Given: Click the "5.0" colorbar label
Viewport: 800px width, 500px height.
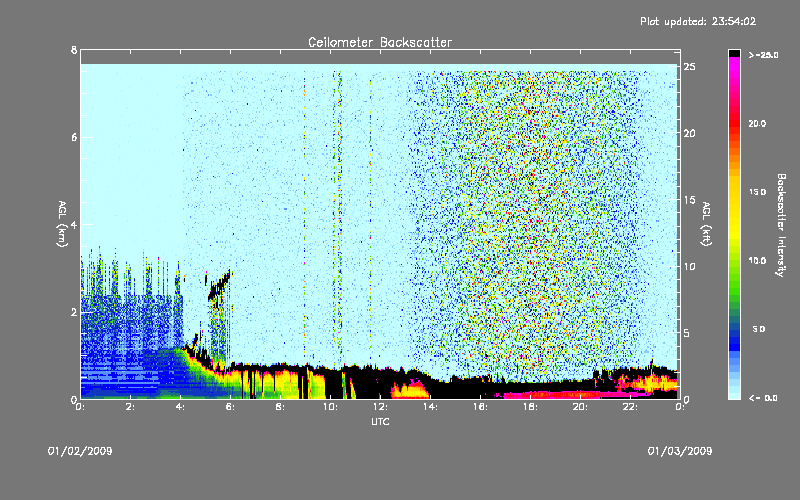Looking at the screenshot, I should pos(759,329).
